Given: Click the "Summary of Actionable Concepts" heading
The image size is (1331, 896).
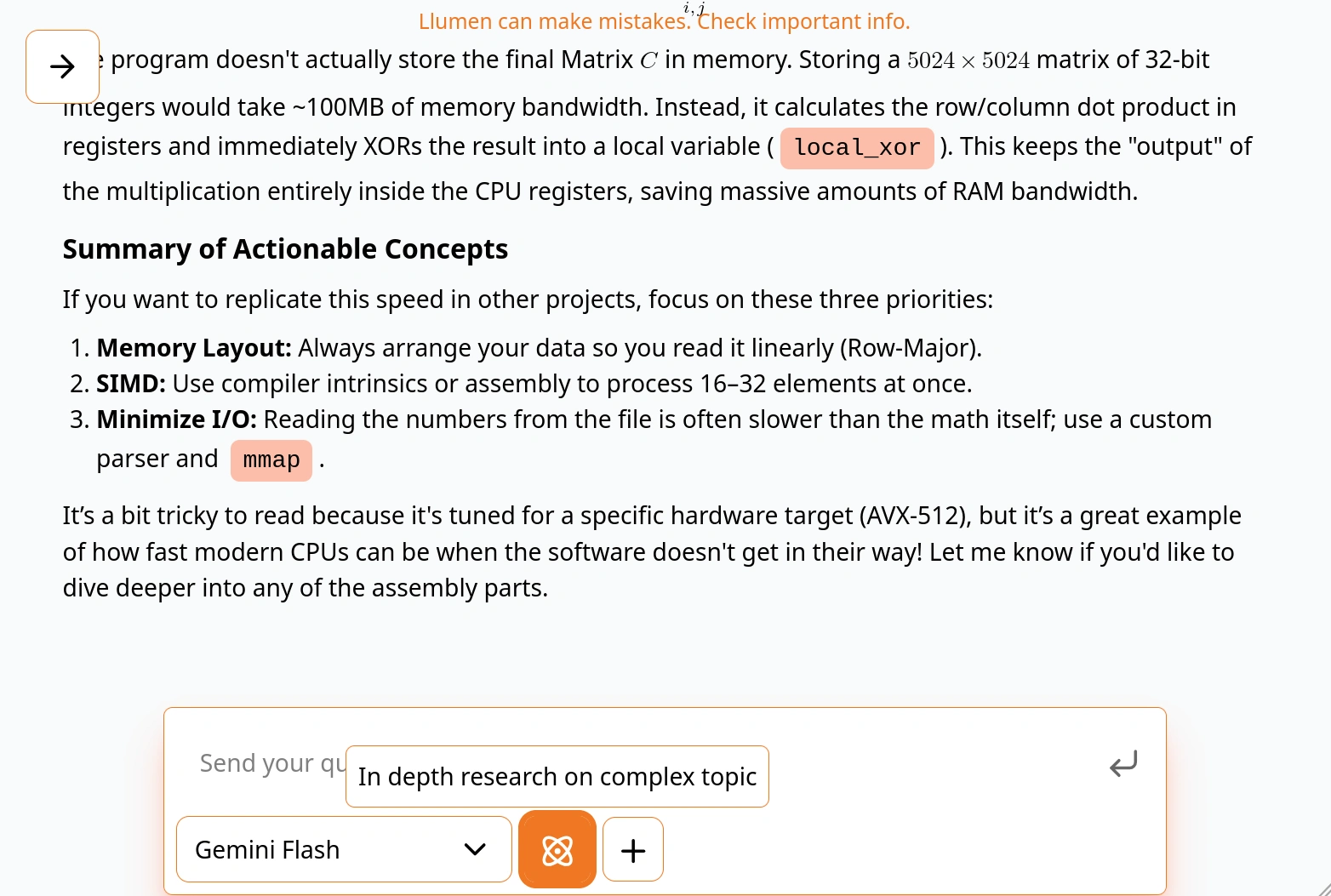Looking at the screenshot, I should pyautogui.click(x=285, y=249).
